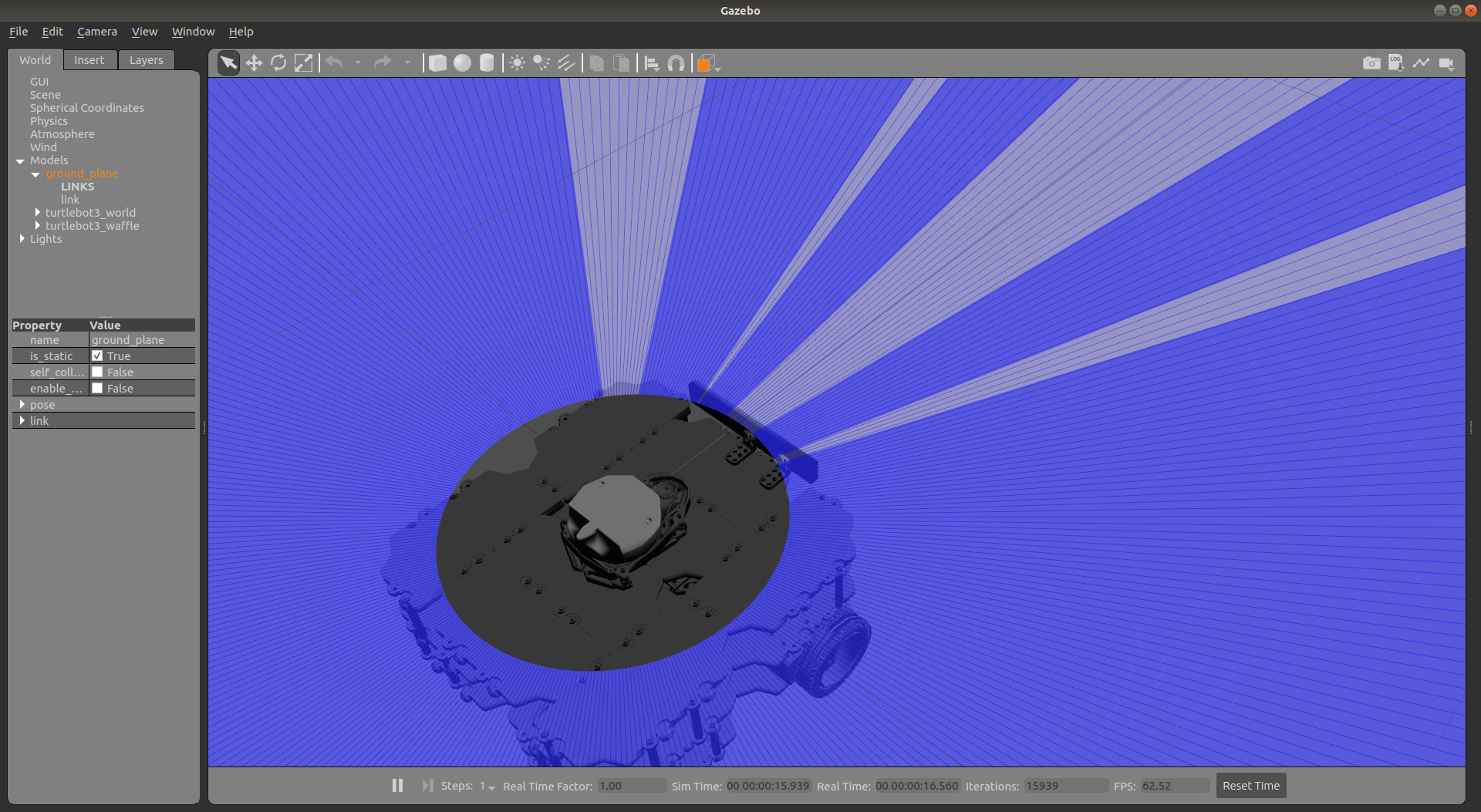1481x812 pixels.
Task: Uncheck the is_static True checkbox
Action: point(98,355)
